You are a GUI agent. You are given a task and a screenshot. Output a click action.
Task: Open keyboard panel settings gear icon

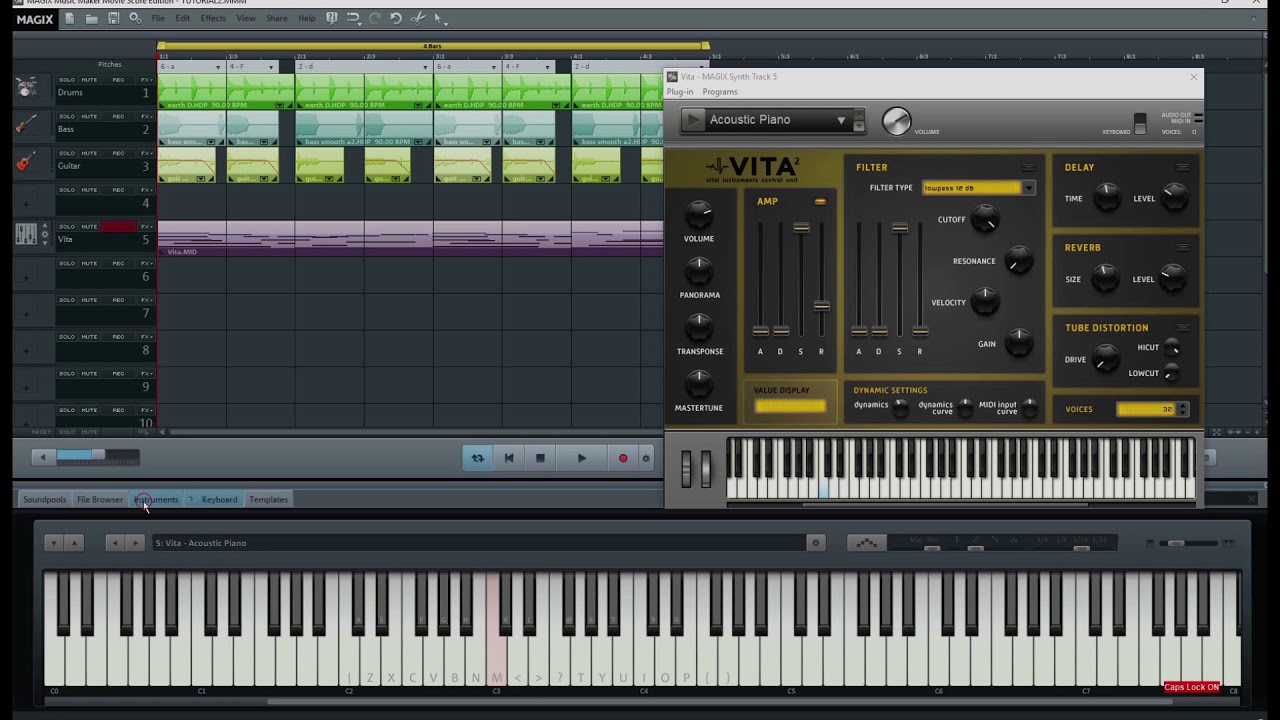click(816, 543)
